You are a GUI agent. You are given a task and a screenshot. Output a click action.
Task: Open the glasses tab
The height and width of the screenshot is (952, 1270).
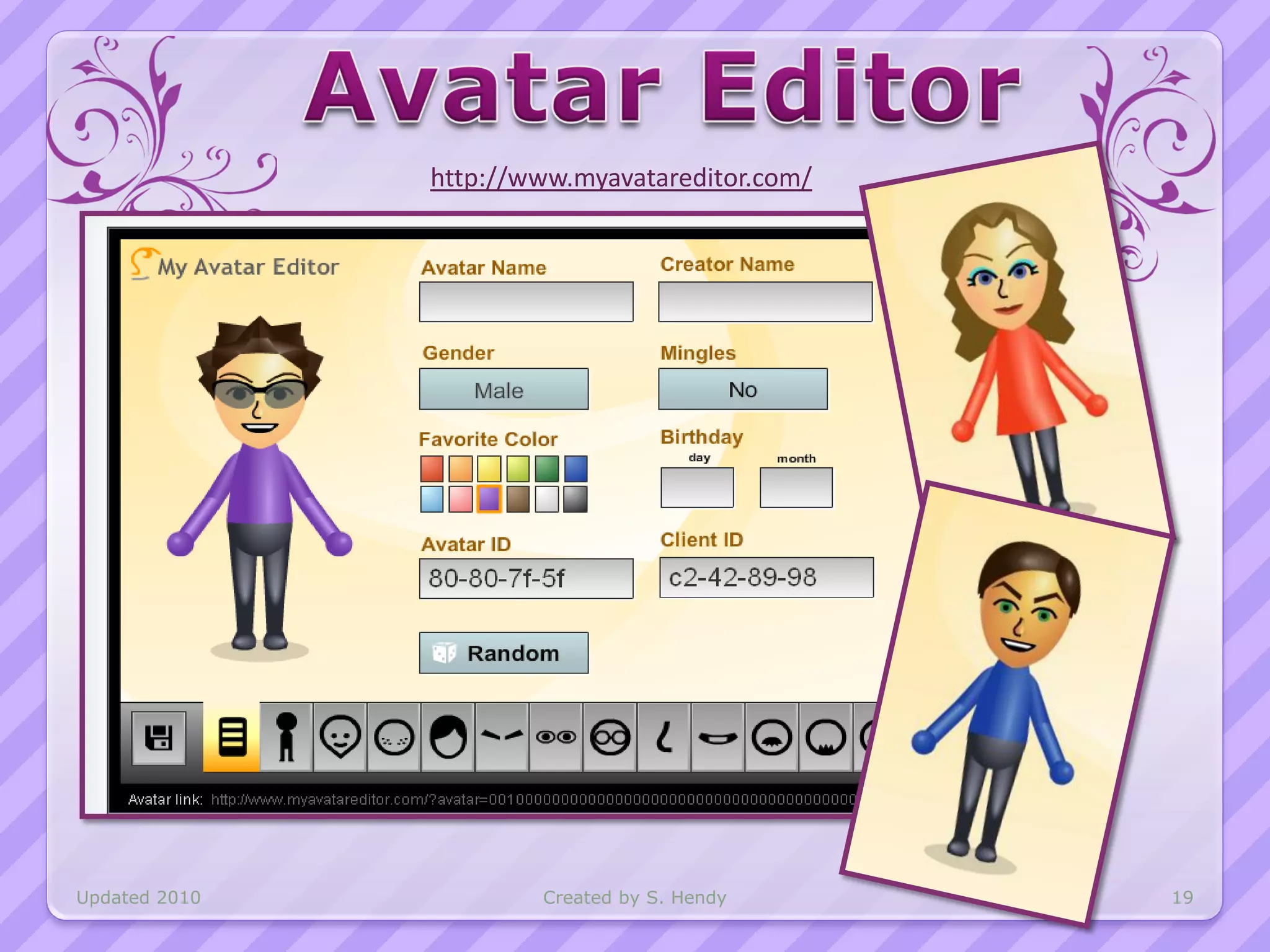(610, 737)
